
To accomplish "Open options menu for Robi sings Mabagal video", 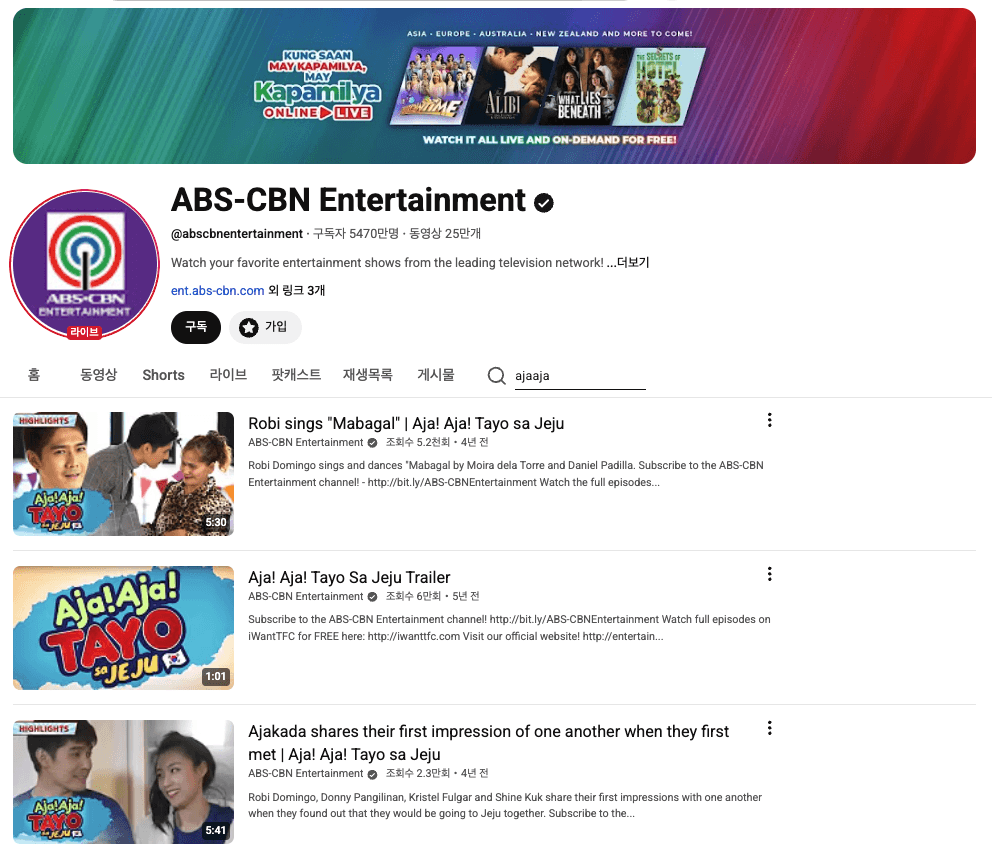I will click(769, 420).
